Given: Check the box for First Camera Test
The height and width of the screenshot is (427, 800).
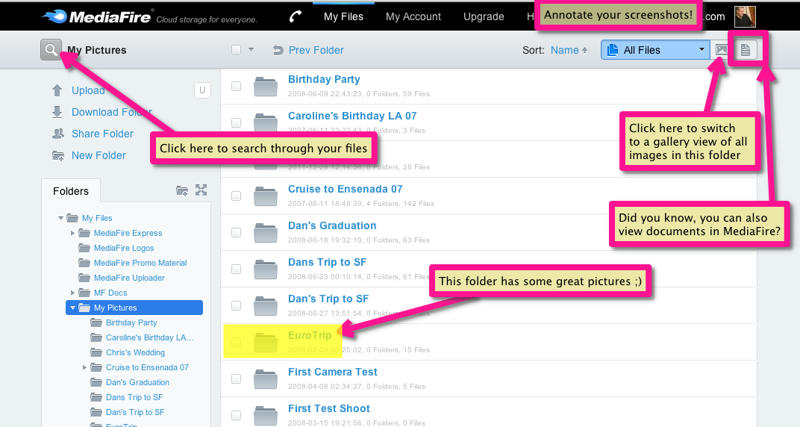Looking at the screenshot, I should [x=236, y=379].
